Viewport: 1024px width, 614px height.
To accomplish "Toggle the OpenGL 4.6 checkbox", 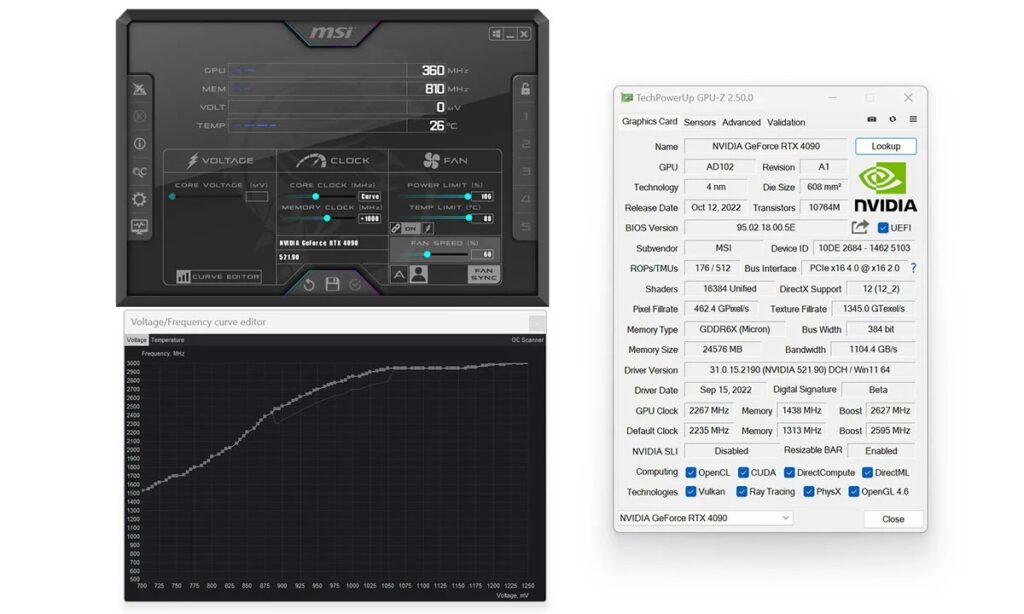I will (x=854, y=491).
